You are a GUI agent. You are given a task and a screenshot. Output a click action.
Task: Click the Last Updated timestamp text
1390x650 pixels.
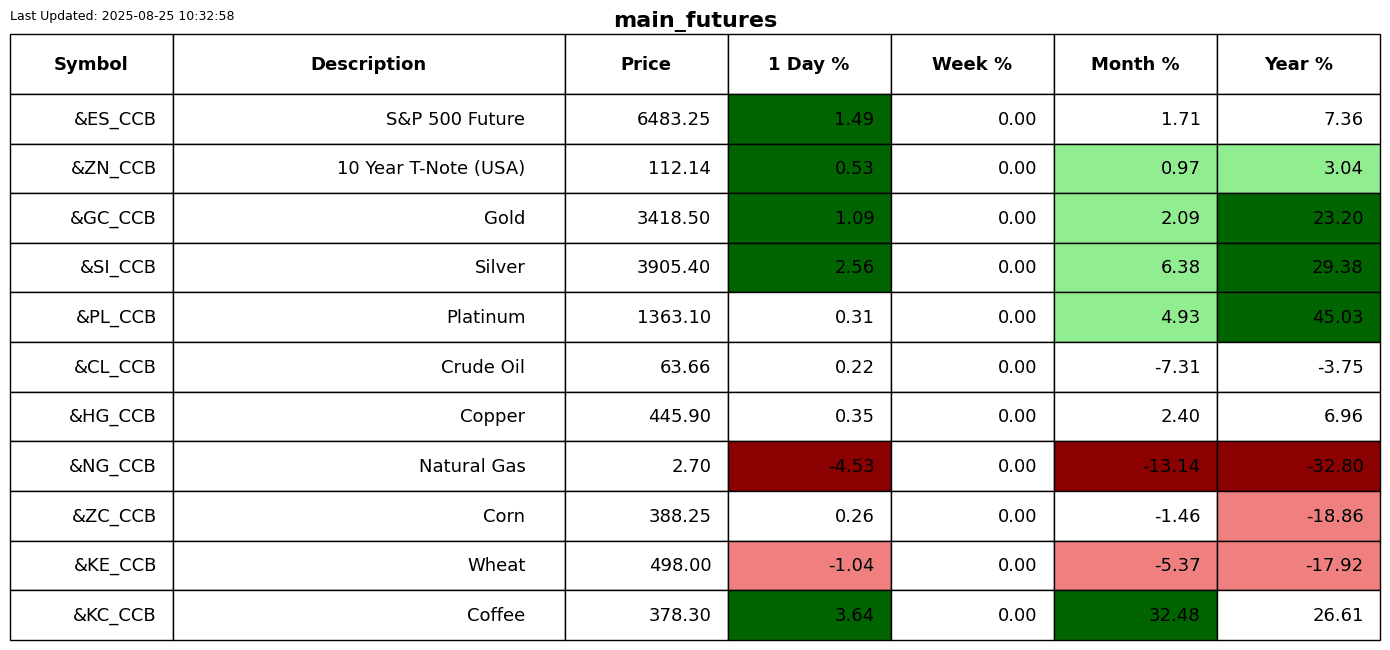(x=122, y=16)
